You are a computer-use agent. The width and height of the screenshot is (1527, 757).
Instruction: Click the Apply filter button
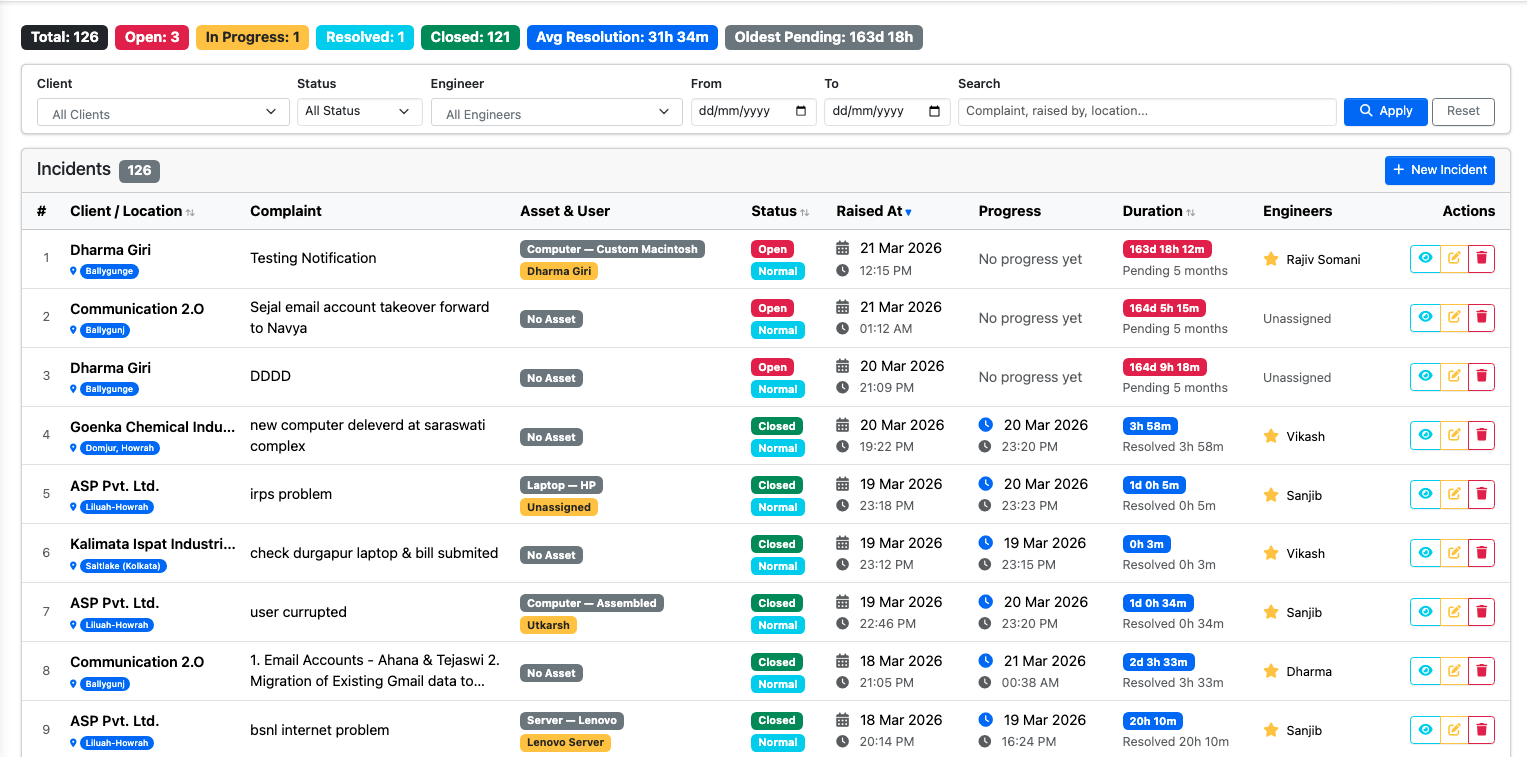1386,111
